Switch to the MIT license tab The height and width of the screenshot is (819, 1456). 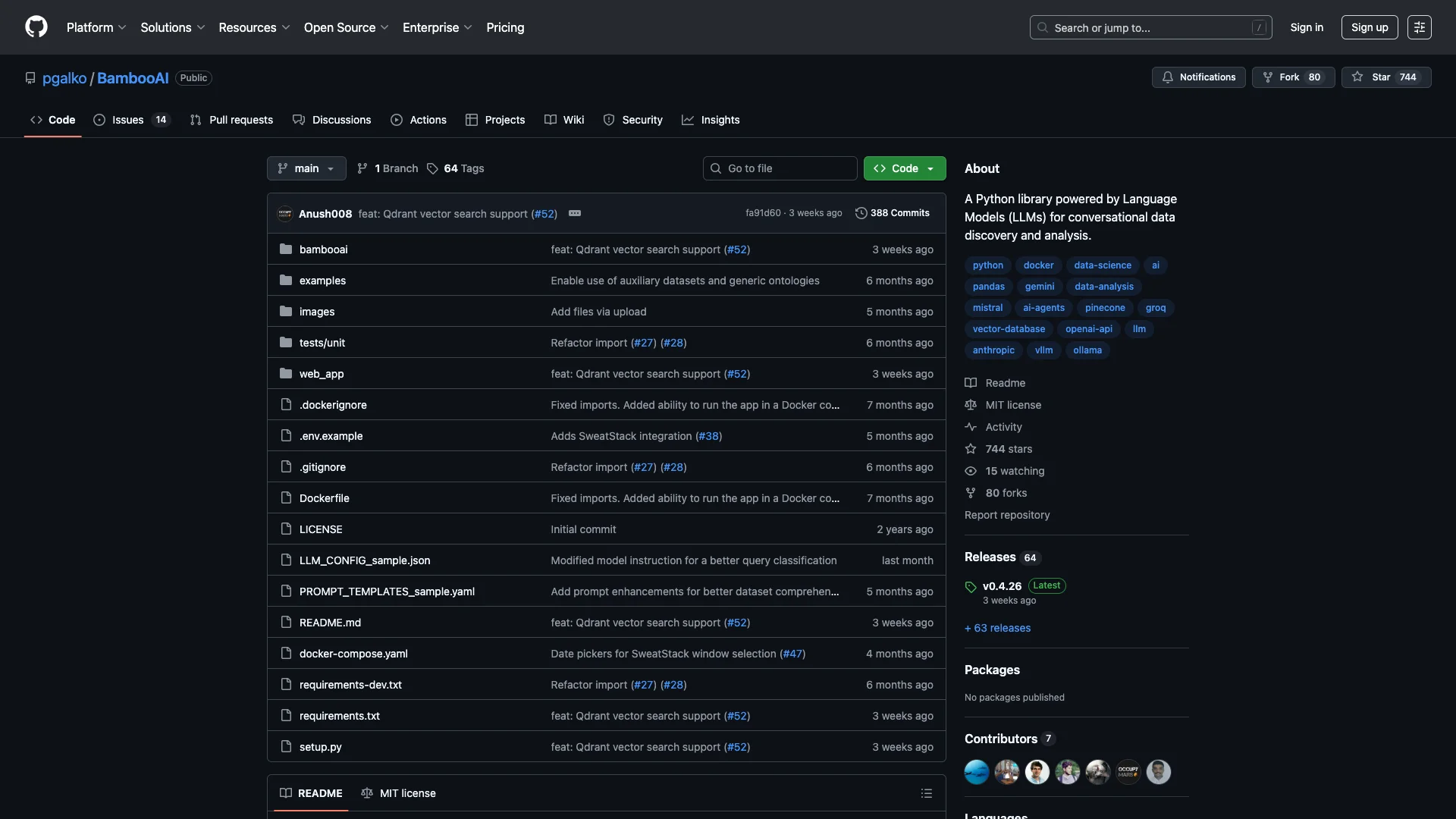pos(398,793)
